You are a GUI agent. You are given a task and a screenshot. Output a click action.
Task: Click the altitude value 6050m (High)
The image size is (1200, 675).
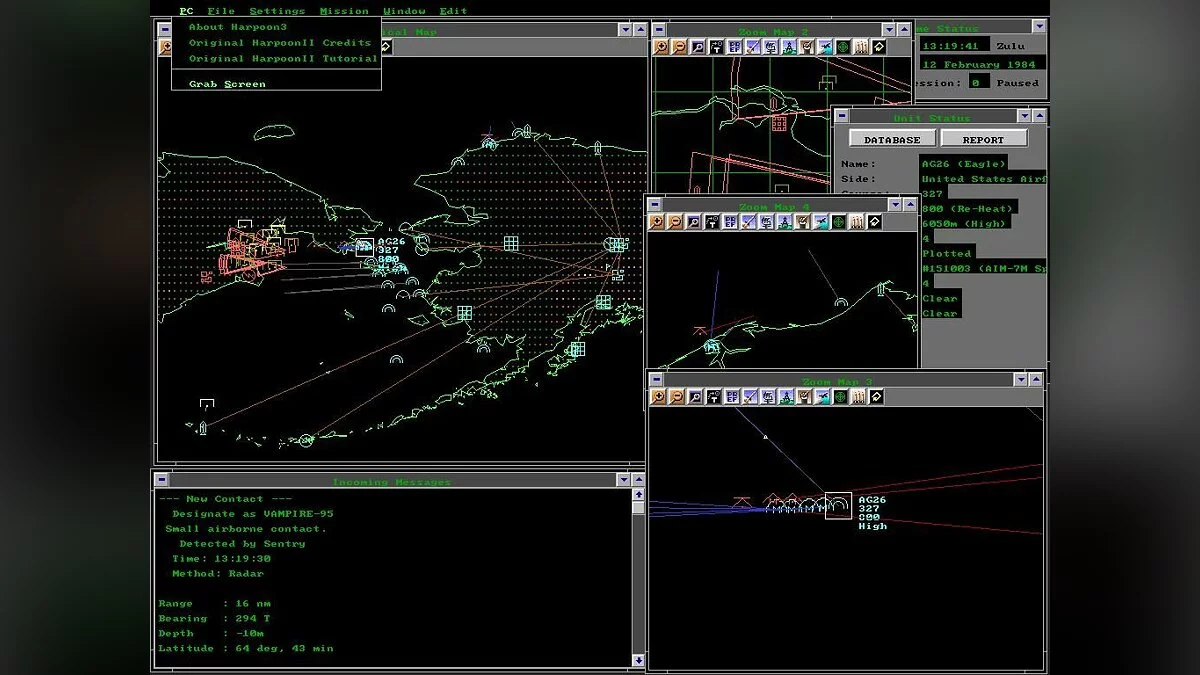(964, 224)
